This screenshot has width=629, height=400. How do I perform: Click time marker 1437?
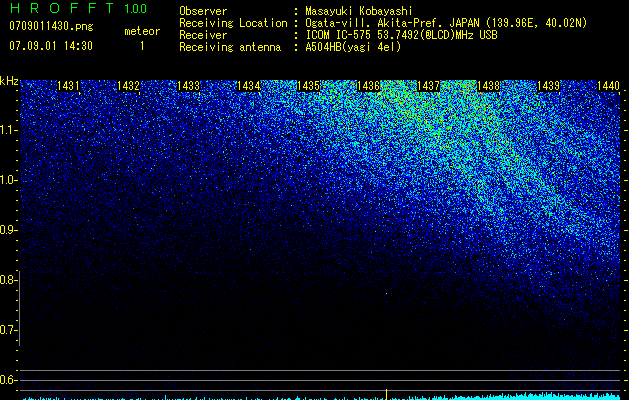click(428, 86)
